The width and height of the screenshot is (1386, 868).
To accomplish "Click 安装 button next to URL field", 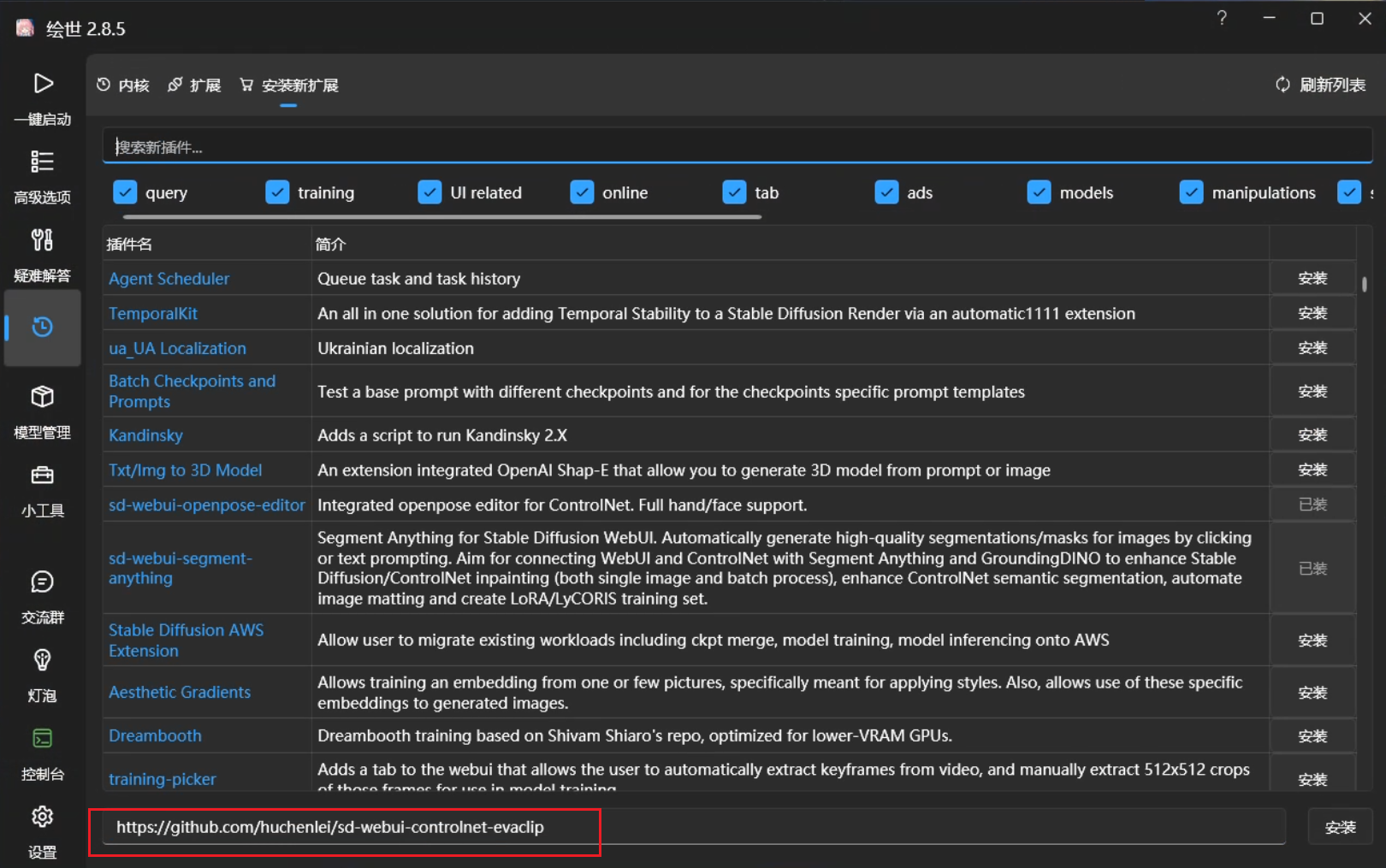I will (1341, 827).
